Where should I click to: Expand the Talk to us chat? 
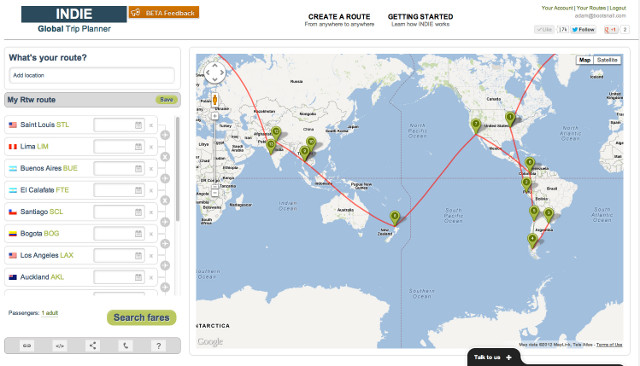click(x=493, y=357)
